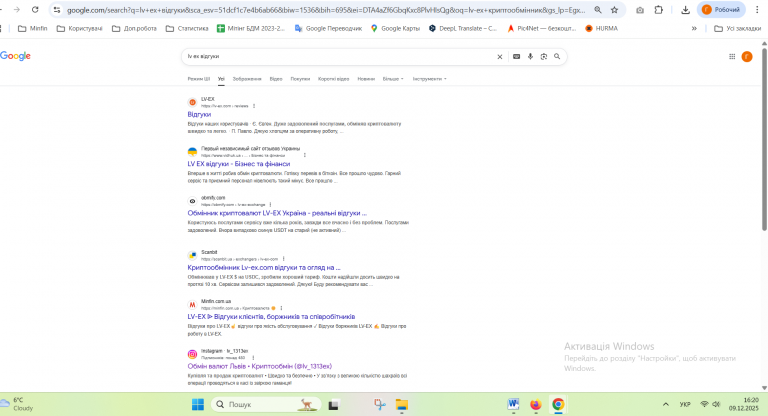768x416 pixels.
Task: Start voice search with the microphone icon
Action: click(530, 57)
